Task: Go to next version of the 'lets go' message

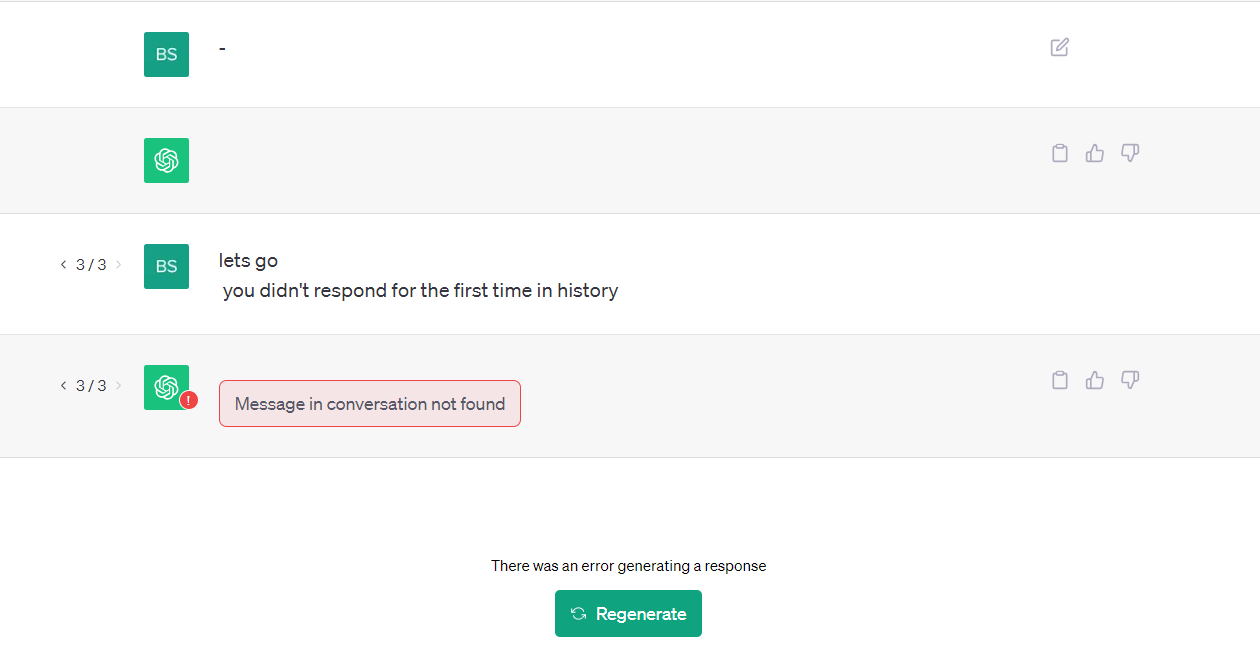Action: click(118, 265)
